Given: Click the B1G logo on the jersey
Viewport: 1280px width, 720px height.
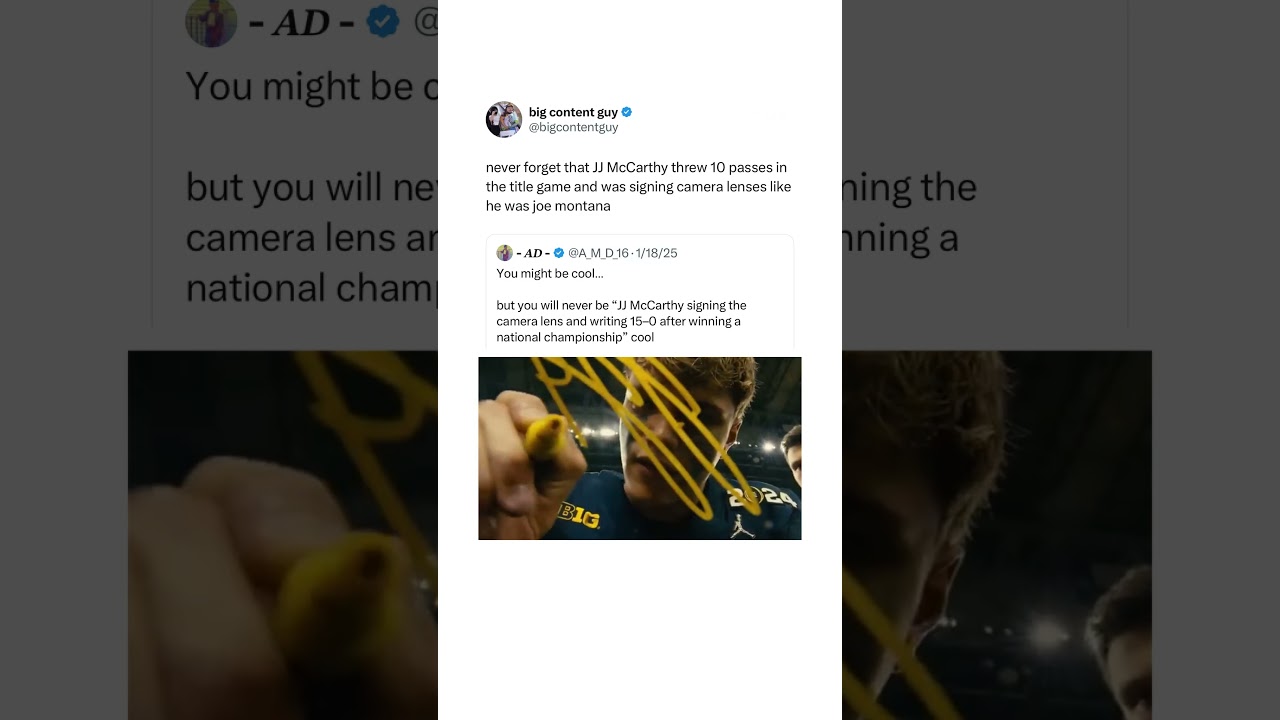Looking at the screenshot, I should click(579, 517).
